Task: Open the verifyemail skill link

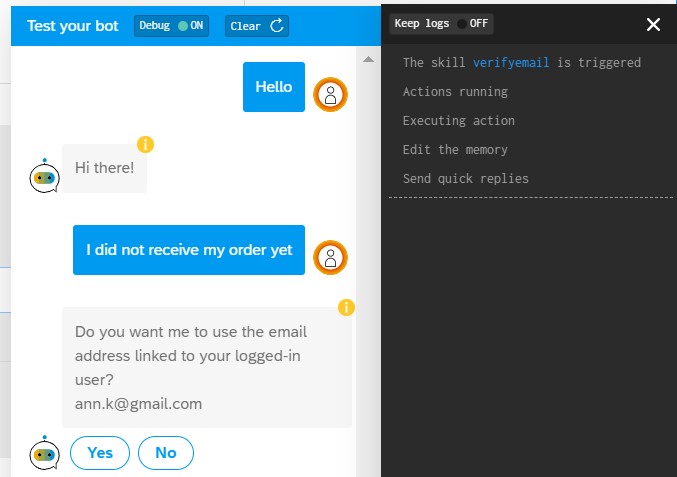Action: point(511,63)
